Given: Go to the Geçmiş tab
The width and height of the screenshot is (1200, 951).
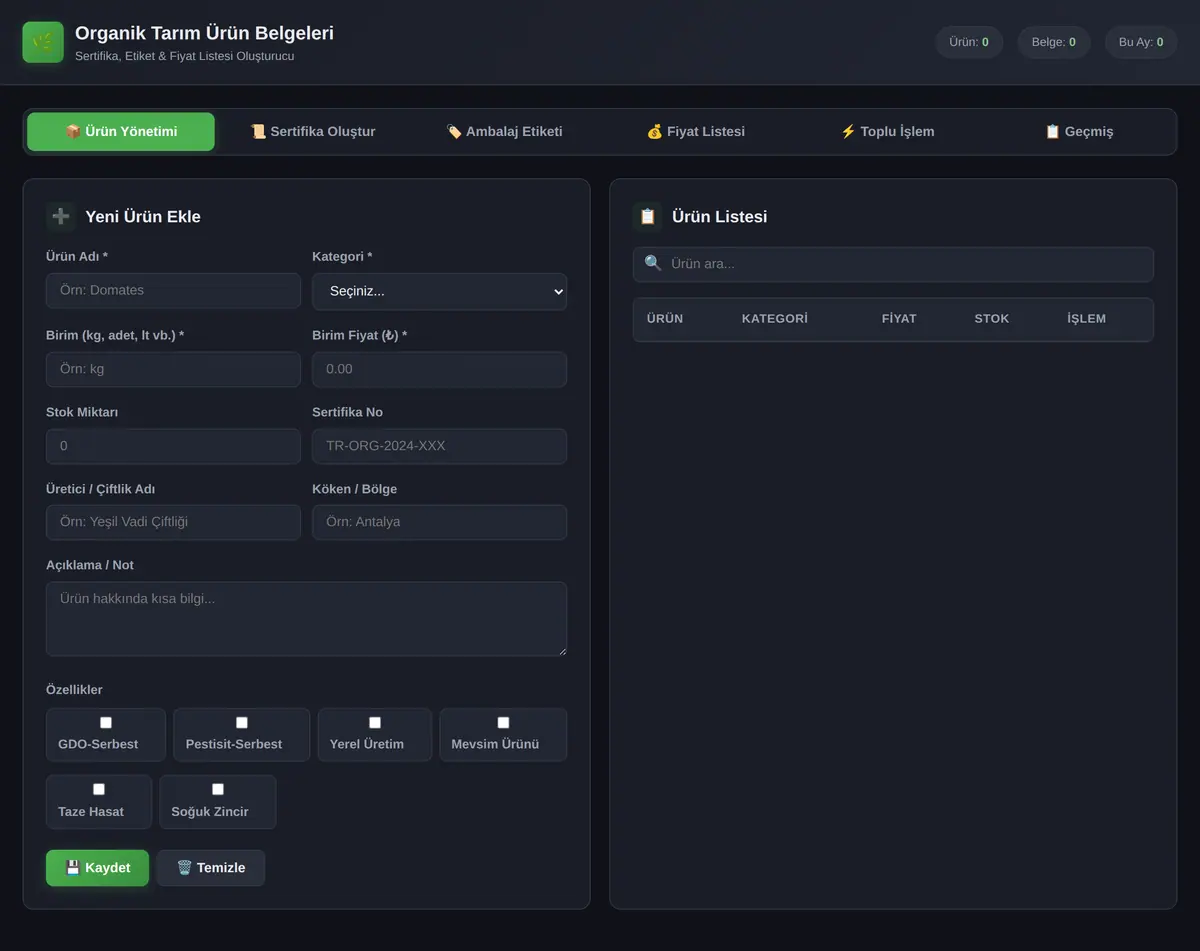Looking at the screenshot, I should pyautogui.click(x=1078, y=131).
